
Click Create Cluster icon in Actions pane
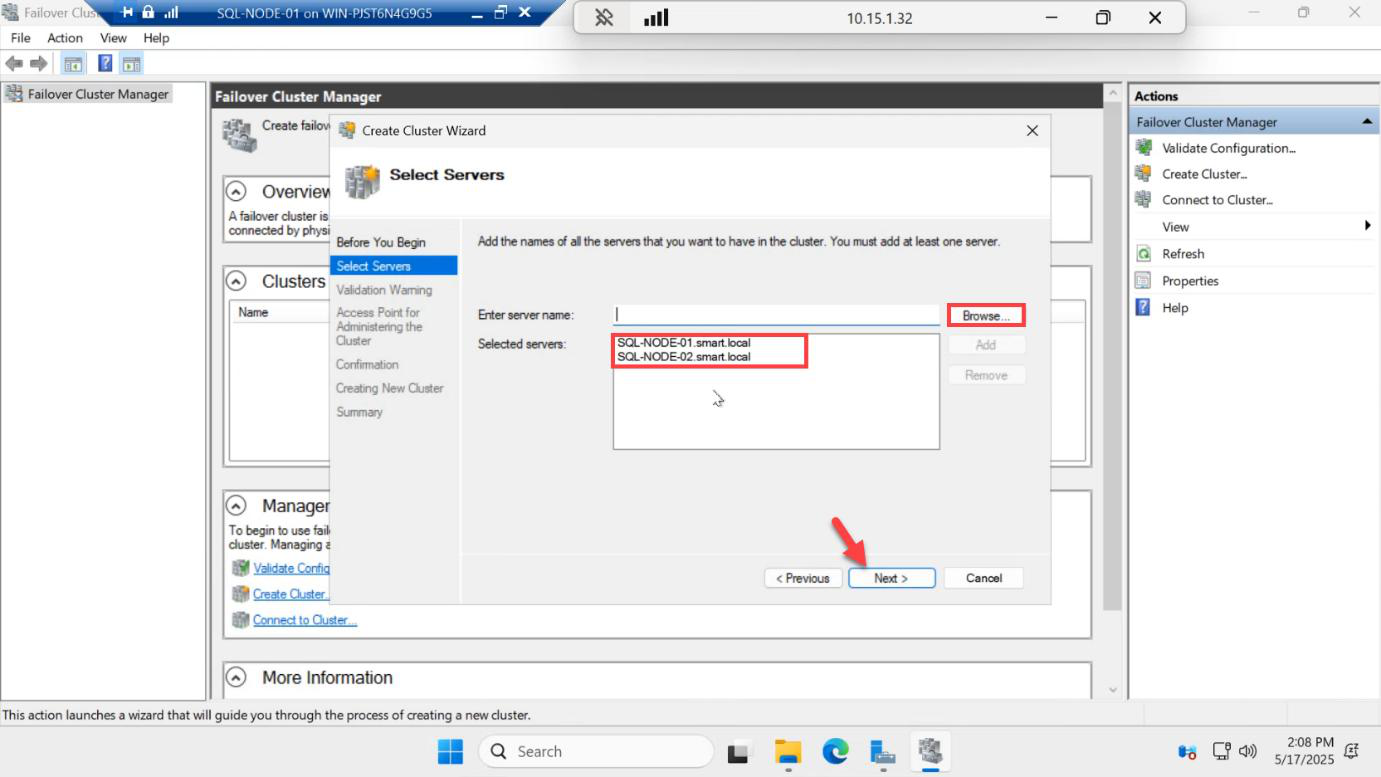pyautogui.click(x=1144, y=173)
